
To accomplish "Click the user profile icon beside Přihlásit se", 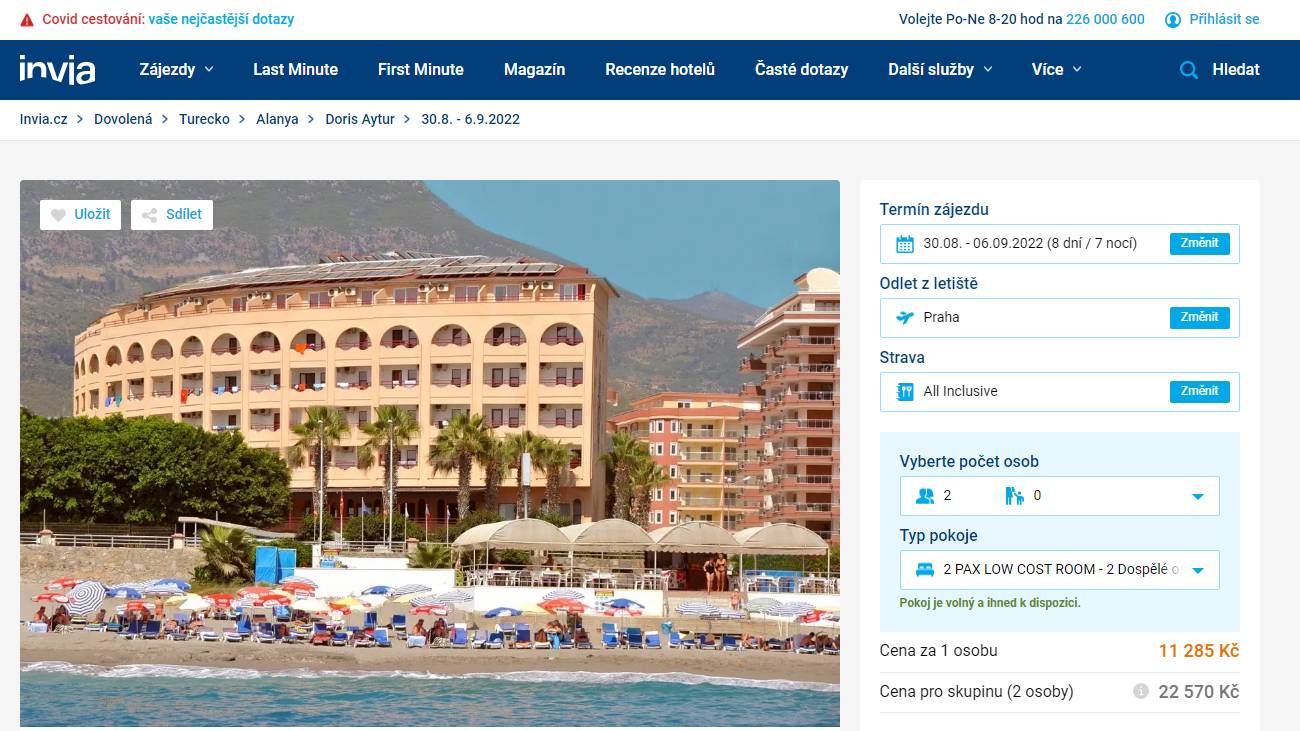I will click(1173, 20).
